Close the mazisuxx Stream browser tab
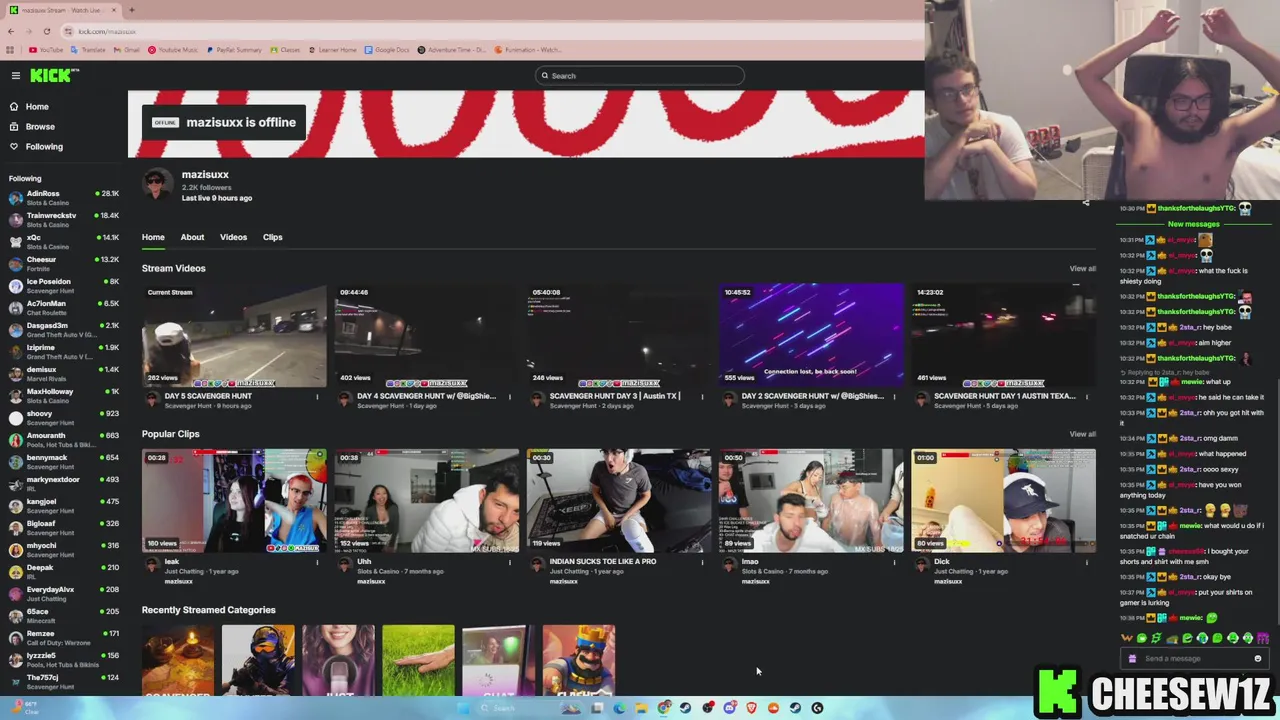The height and width of the screenshot is (720, 1280). [x=114, y=10]
